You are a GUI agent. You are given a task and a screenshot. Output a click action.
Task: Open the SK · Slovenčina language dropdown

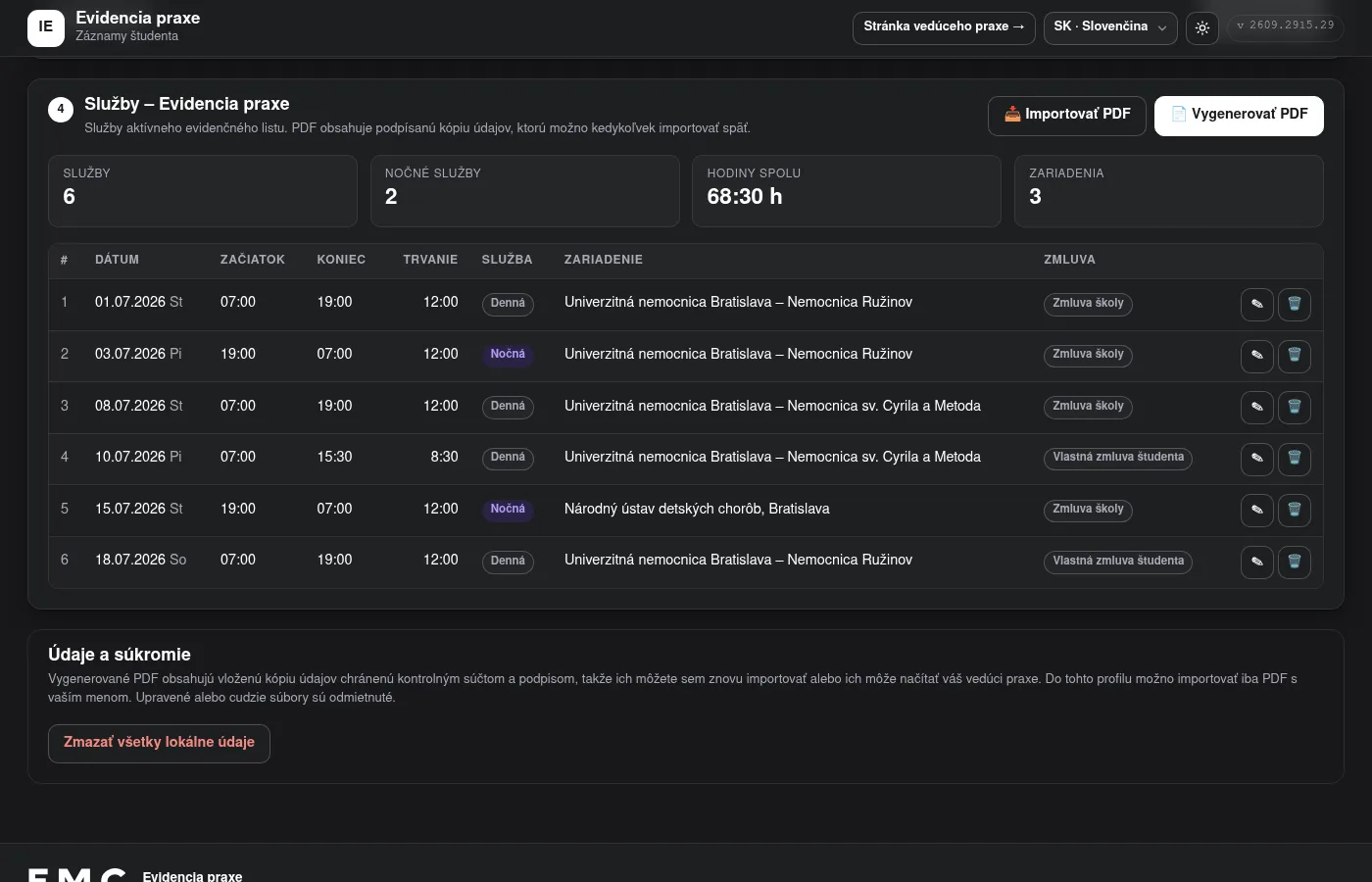pyautogui.click(x=1110, y=27)
